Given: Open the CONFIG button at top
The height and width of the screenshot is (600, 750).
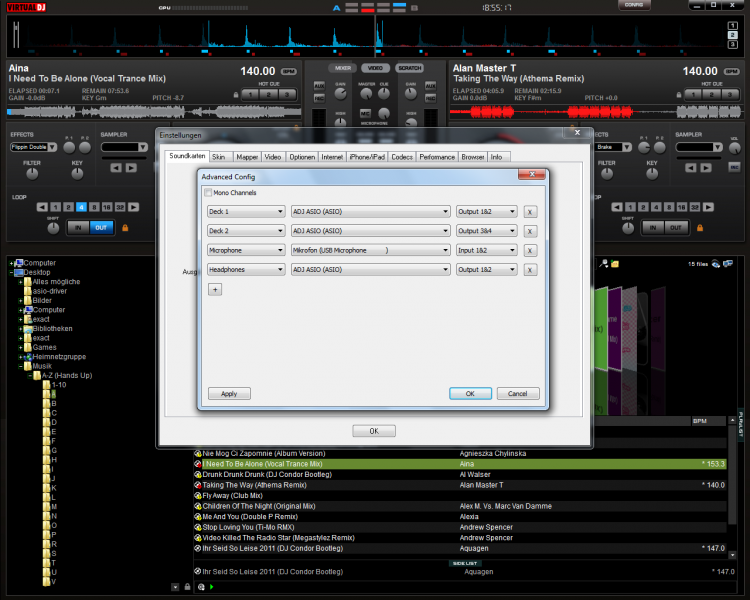Looking at the screenshot, I should [x=634, y=5].
